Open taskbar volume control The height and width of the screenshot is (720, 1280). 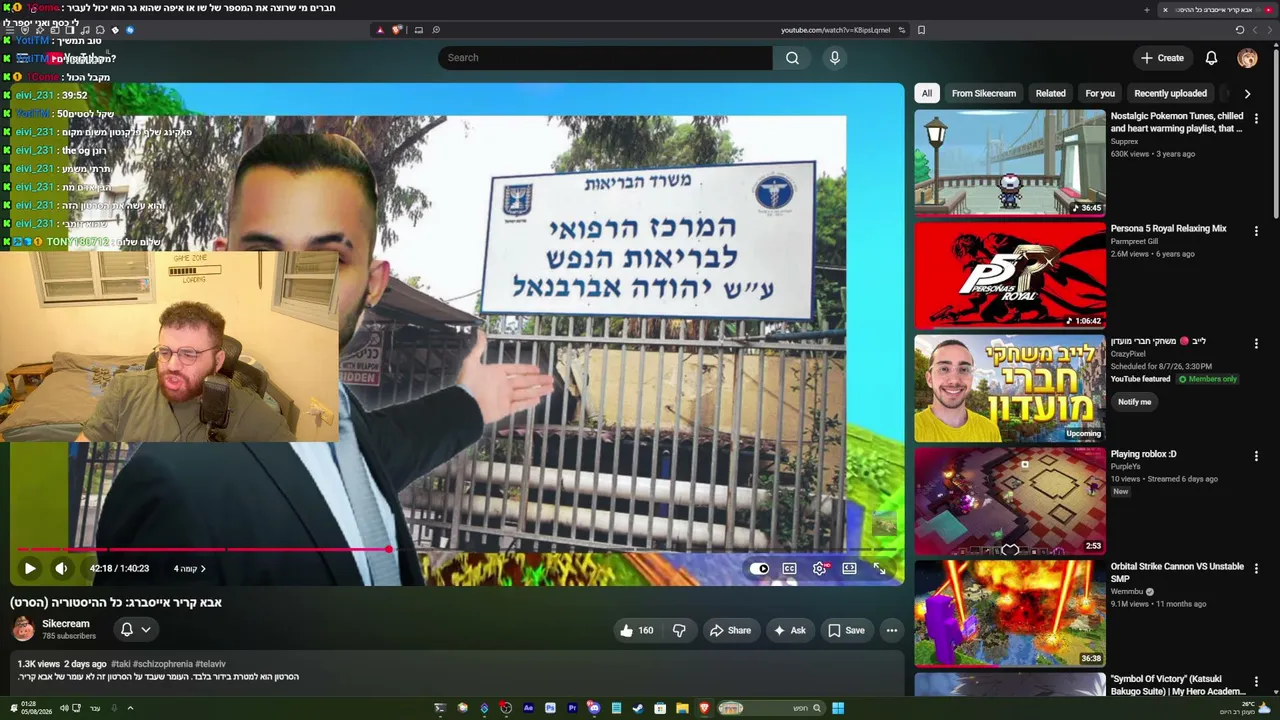tap(63, 708)
